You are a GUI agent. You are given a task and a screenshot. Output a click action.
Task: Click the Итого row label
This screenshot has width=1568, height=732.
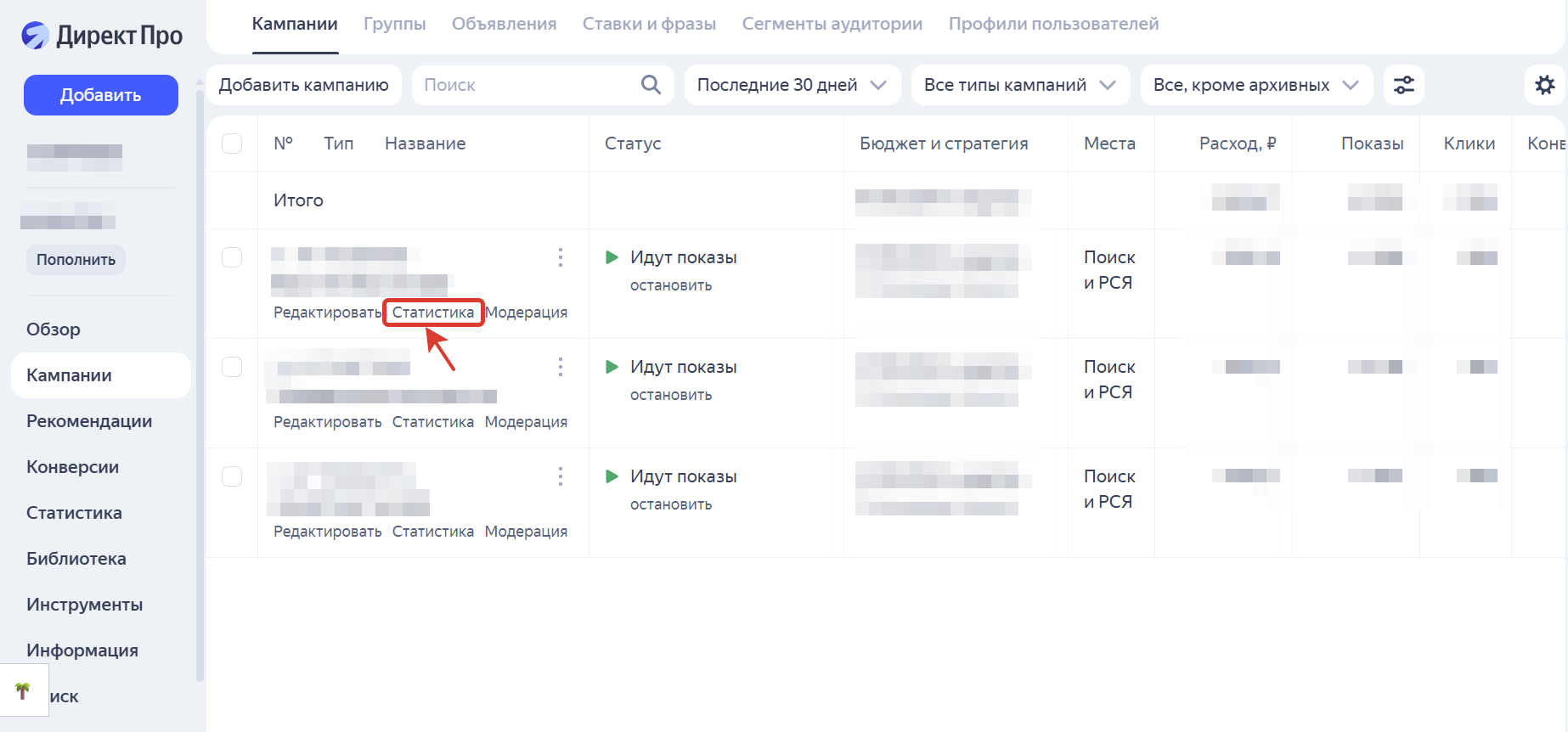point(298,200)
